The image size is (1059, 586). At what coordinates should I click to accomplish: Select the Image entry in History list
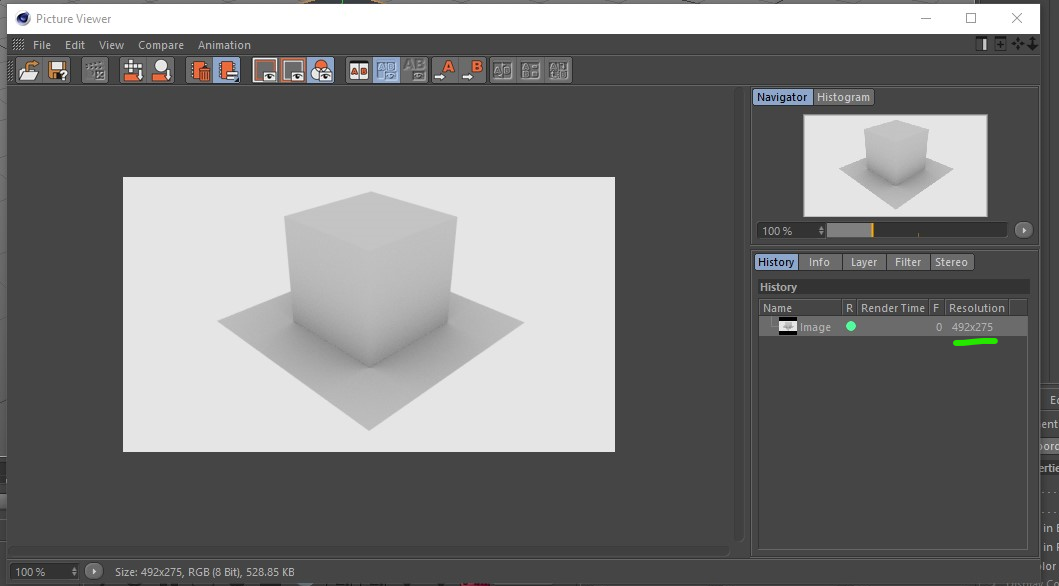click(x=815, y=327)
